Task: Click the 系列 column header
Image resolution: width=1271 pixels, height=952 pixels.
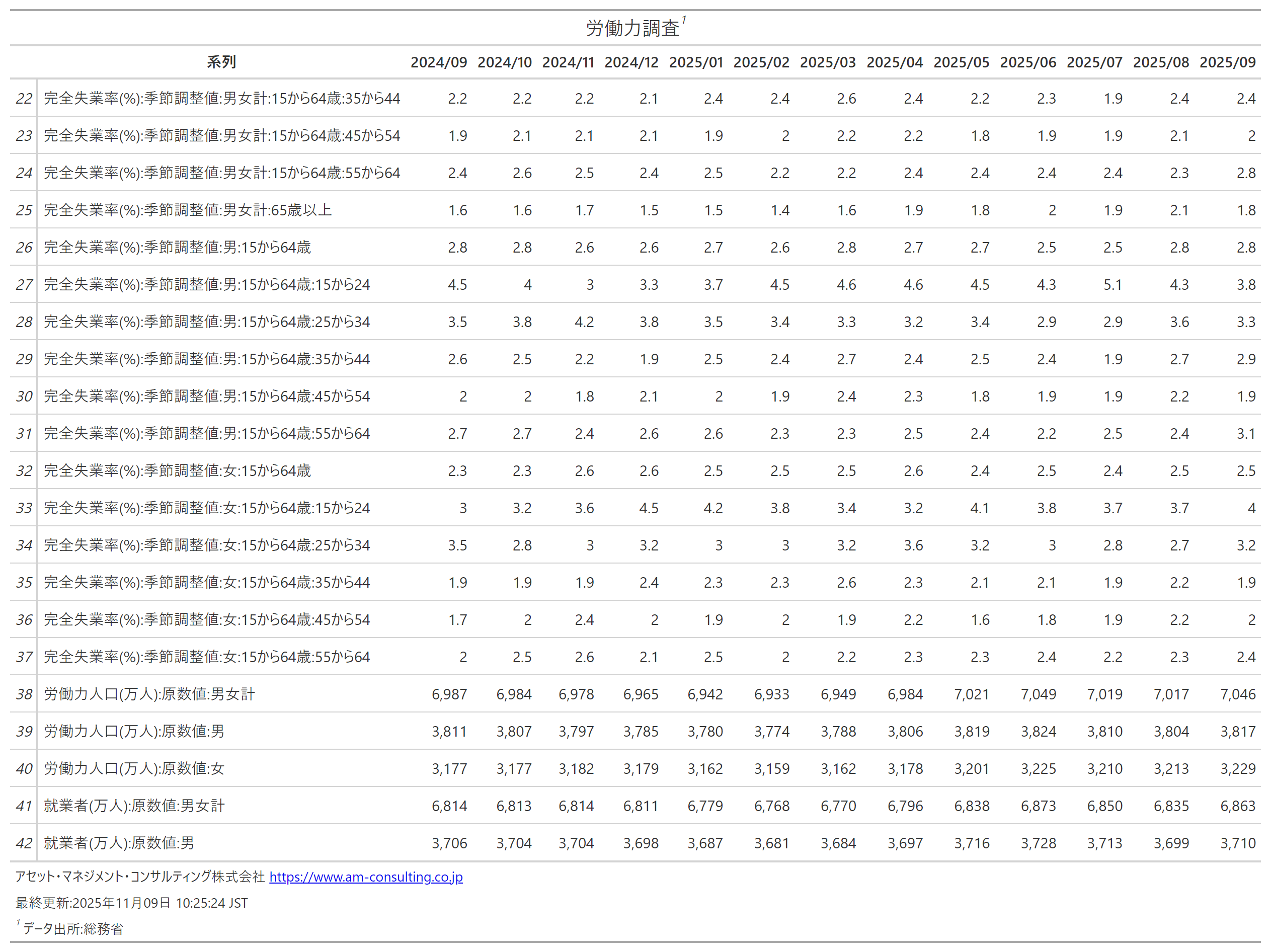Action: click(221, 62)
